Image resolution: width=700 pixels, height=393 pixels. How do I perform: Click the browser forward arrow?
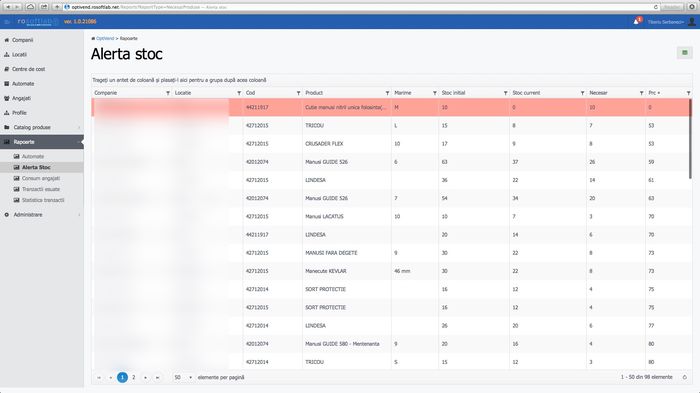point(17,7)
